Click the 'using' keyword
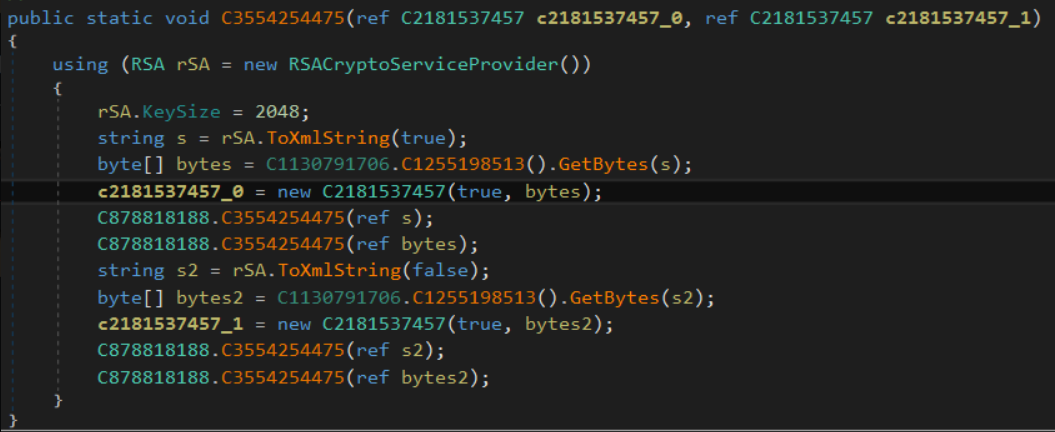This screenshot has height=432, width=1055. [79, 64]
